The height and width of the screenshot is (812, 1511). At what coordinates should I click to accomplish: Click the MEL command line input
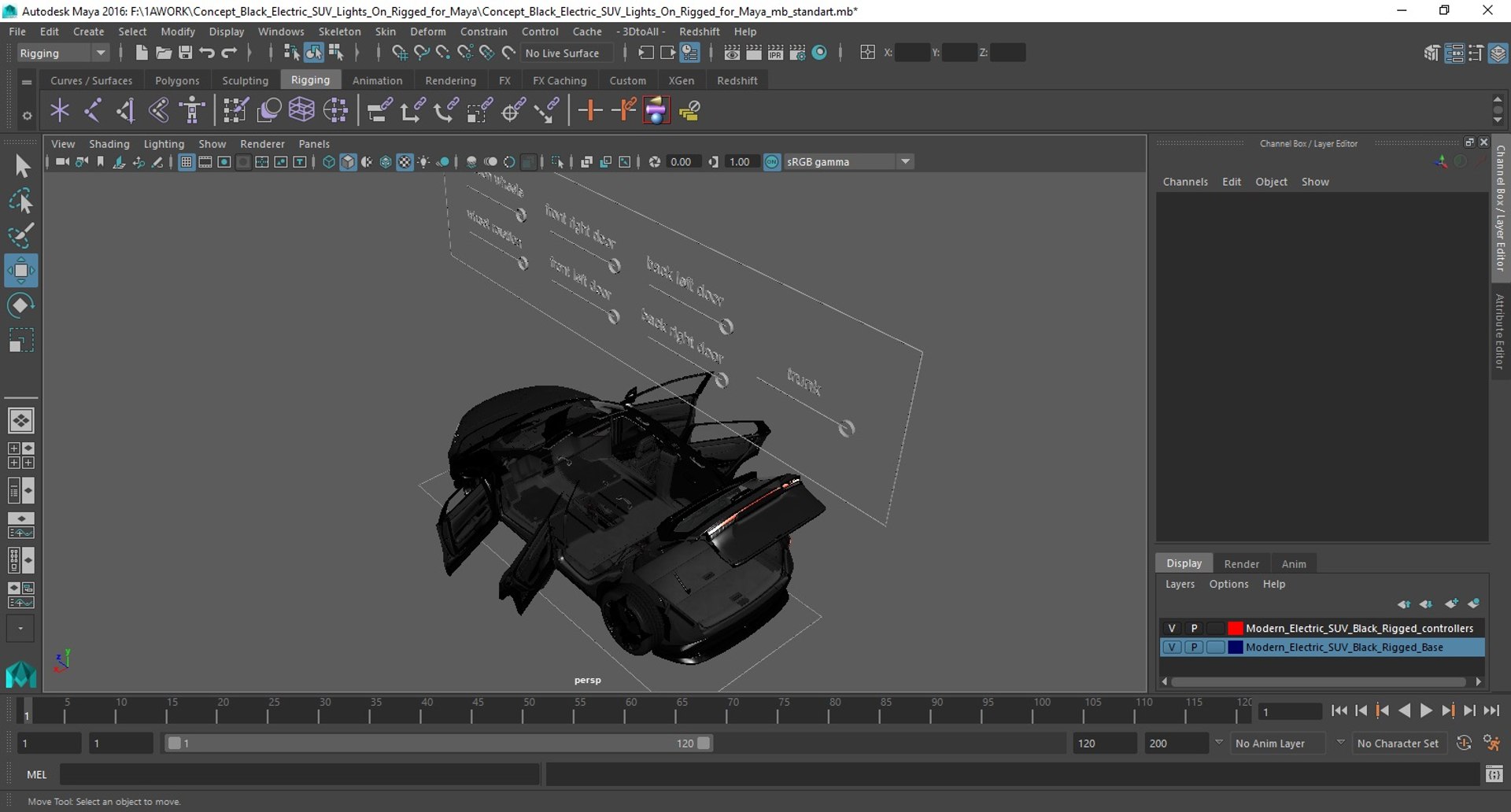pos(300,774)
